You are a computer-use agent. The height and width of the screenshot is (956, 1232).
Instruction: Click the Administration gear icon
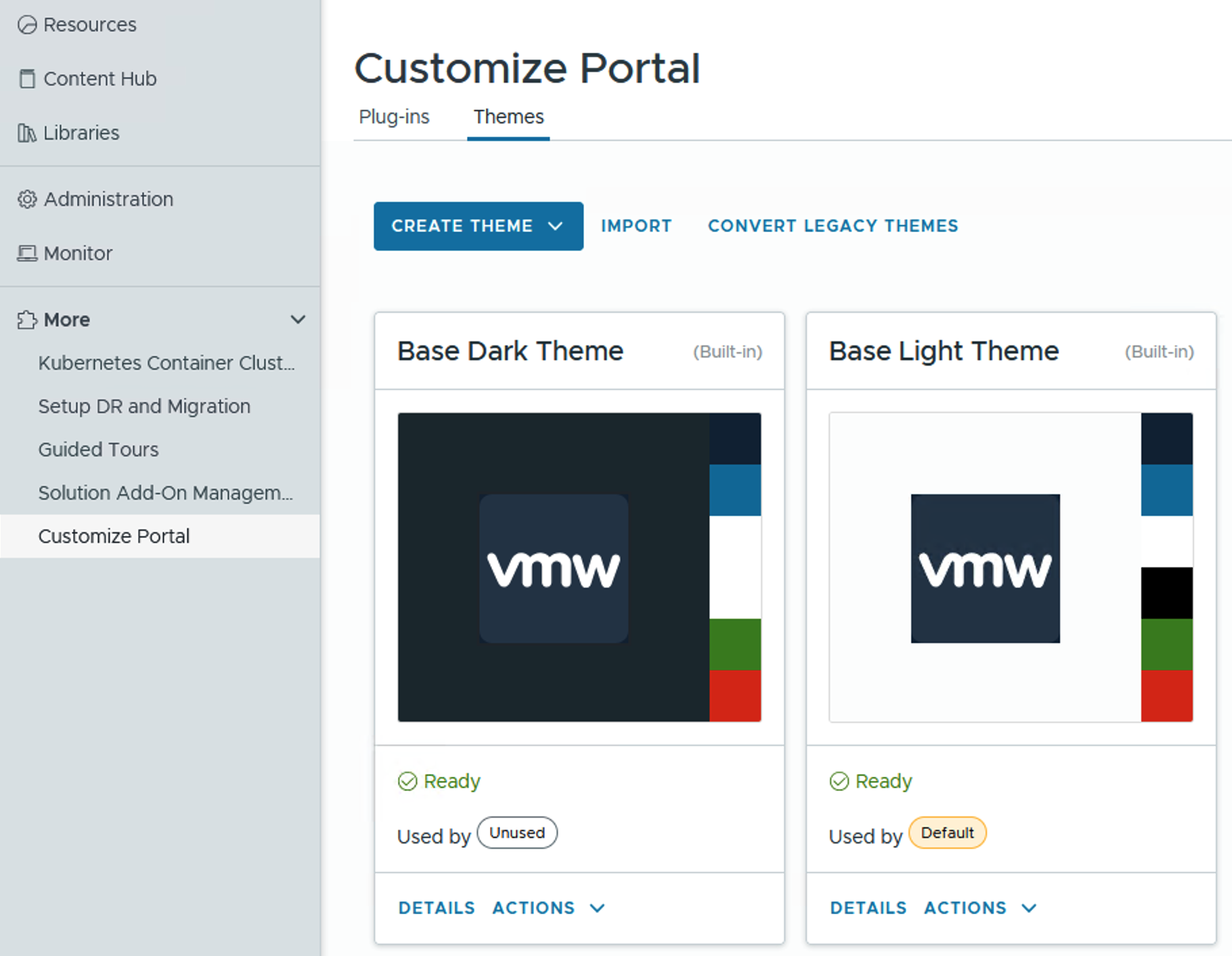click(27, 199)
